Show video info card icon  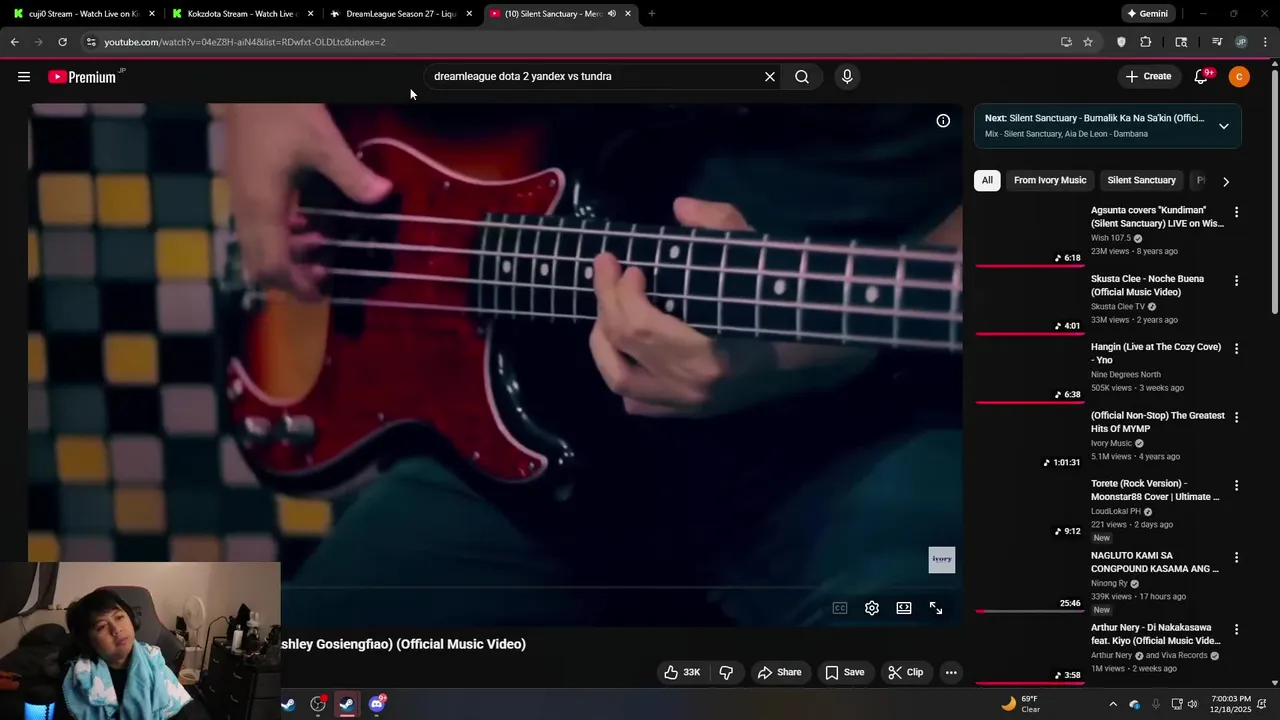[x=943, y=121]
